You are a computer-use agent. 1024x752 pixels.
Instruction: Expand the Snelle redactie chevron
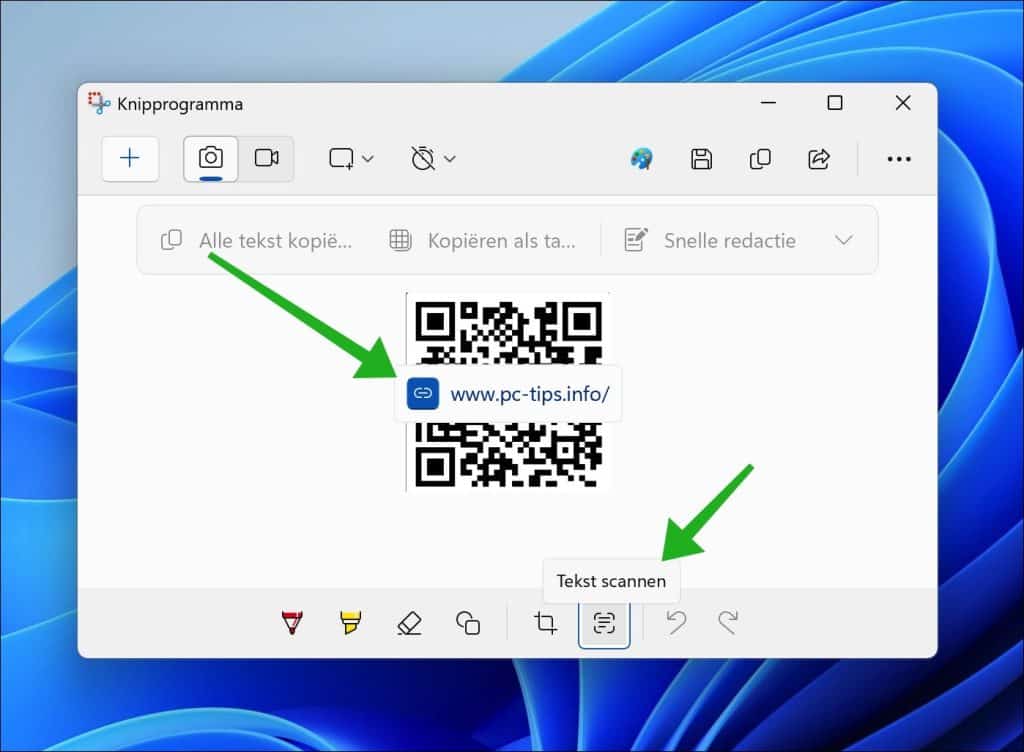click(x=844, y=240)
